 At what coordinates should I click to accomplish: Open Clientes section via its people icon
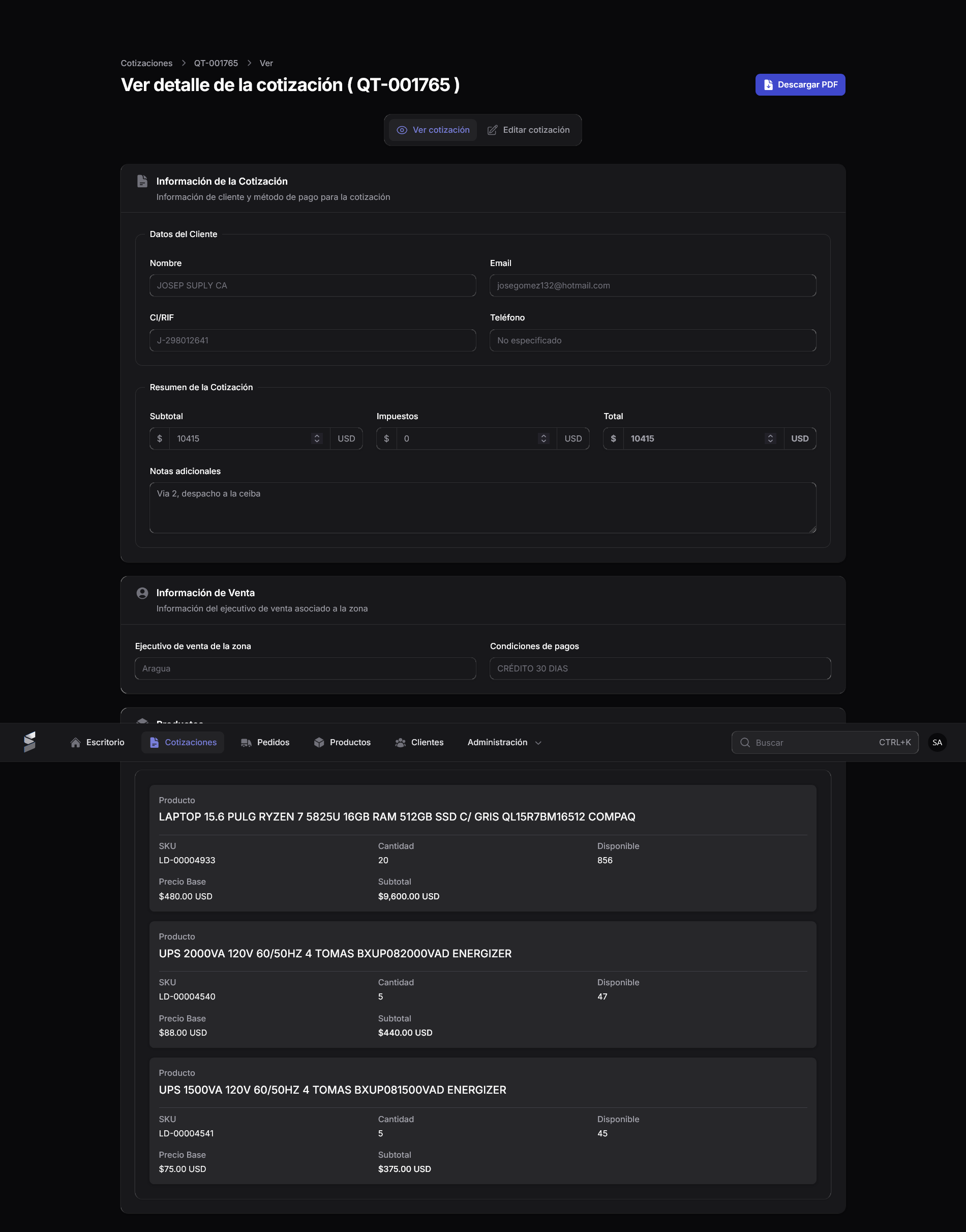click(x=401, y=742)
